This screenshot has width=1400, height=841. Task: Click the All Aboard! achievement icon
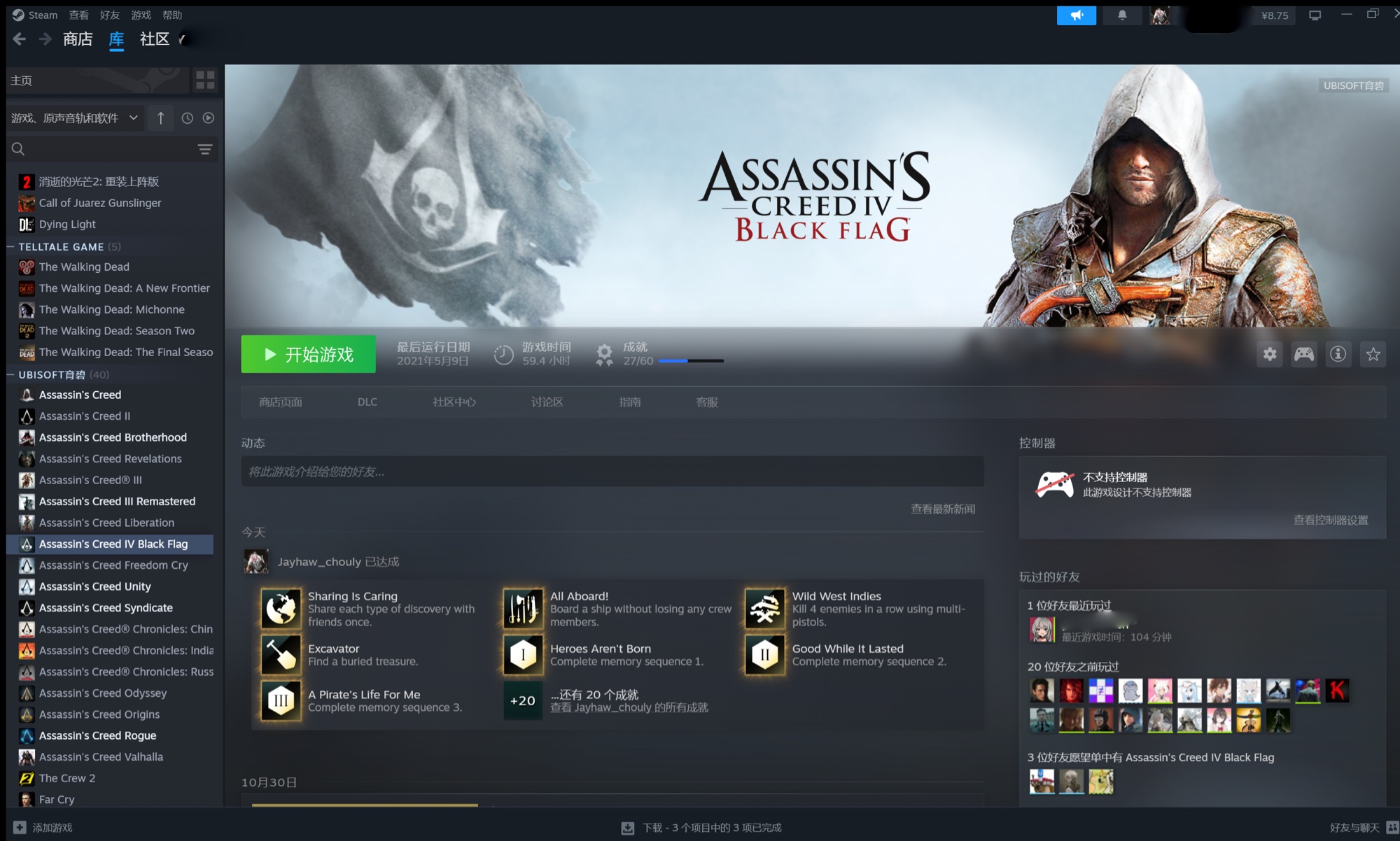click(x=523, y=608)
